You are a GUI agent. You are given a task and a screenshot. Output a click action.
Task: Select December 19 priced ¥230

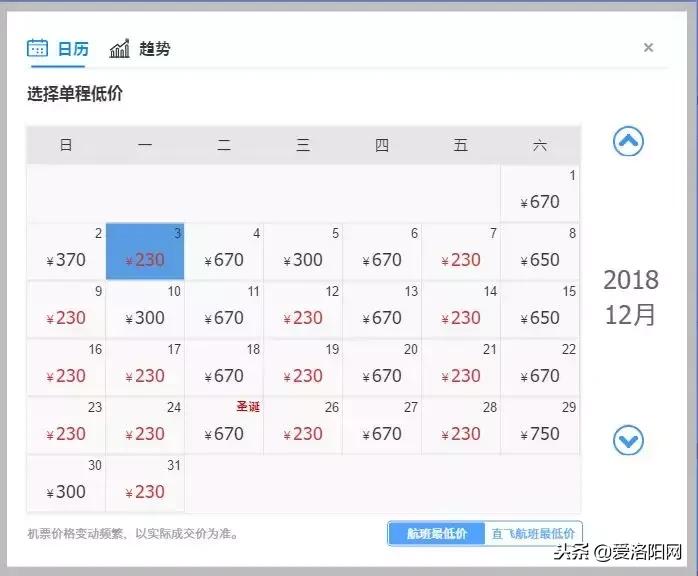coord(303,367)
